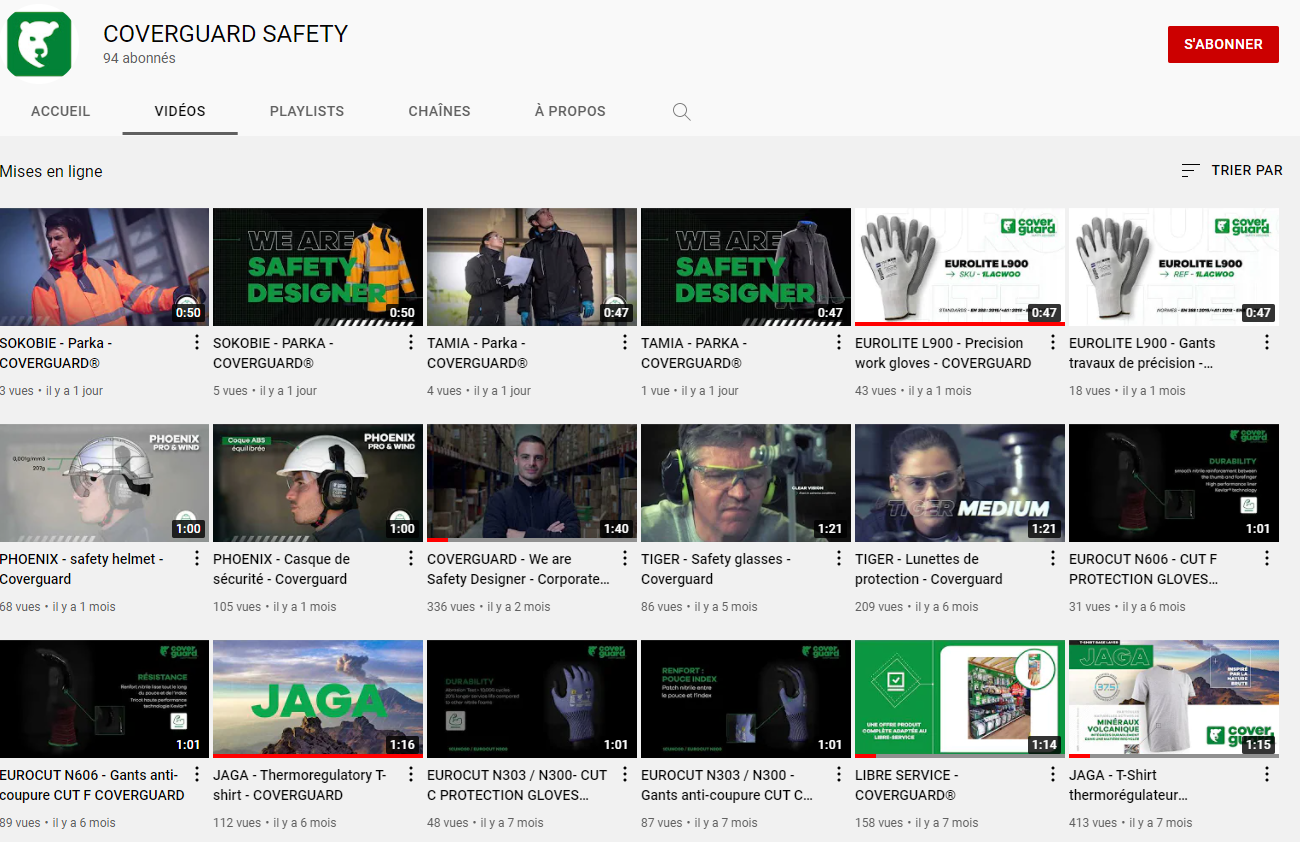The height and width of the screenshot is (842, 1300).
Task: Open options for EUROCUT N303 Gants anti-coupure CUT C
Action: [839, 775]
